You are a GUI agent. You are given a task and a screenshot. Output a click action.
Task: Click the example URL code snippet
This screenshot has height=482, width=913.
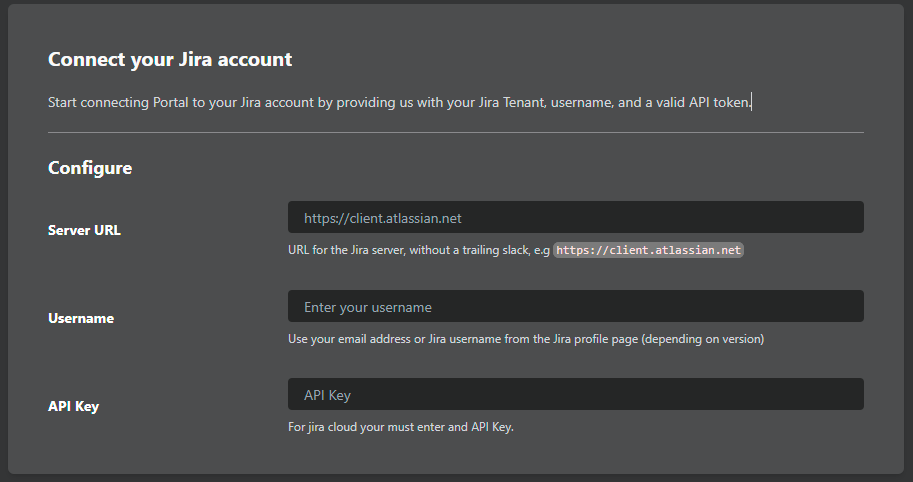(x=648, y=250)
